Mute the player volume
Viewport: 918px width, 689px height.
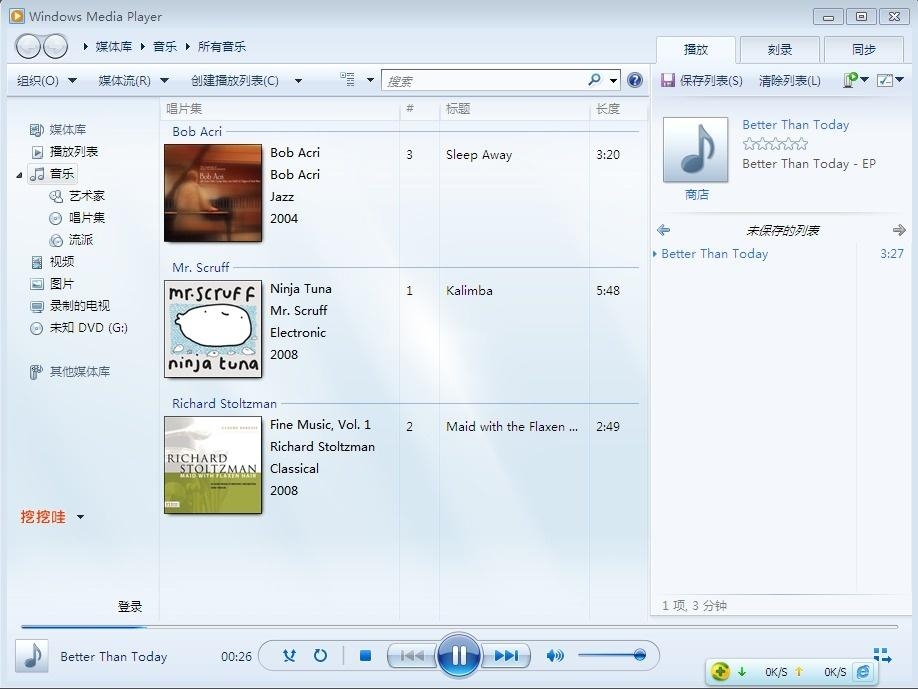(555, 656)
